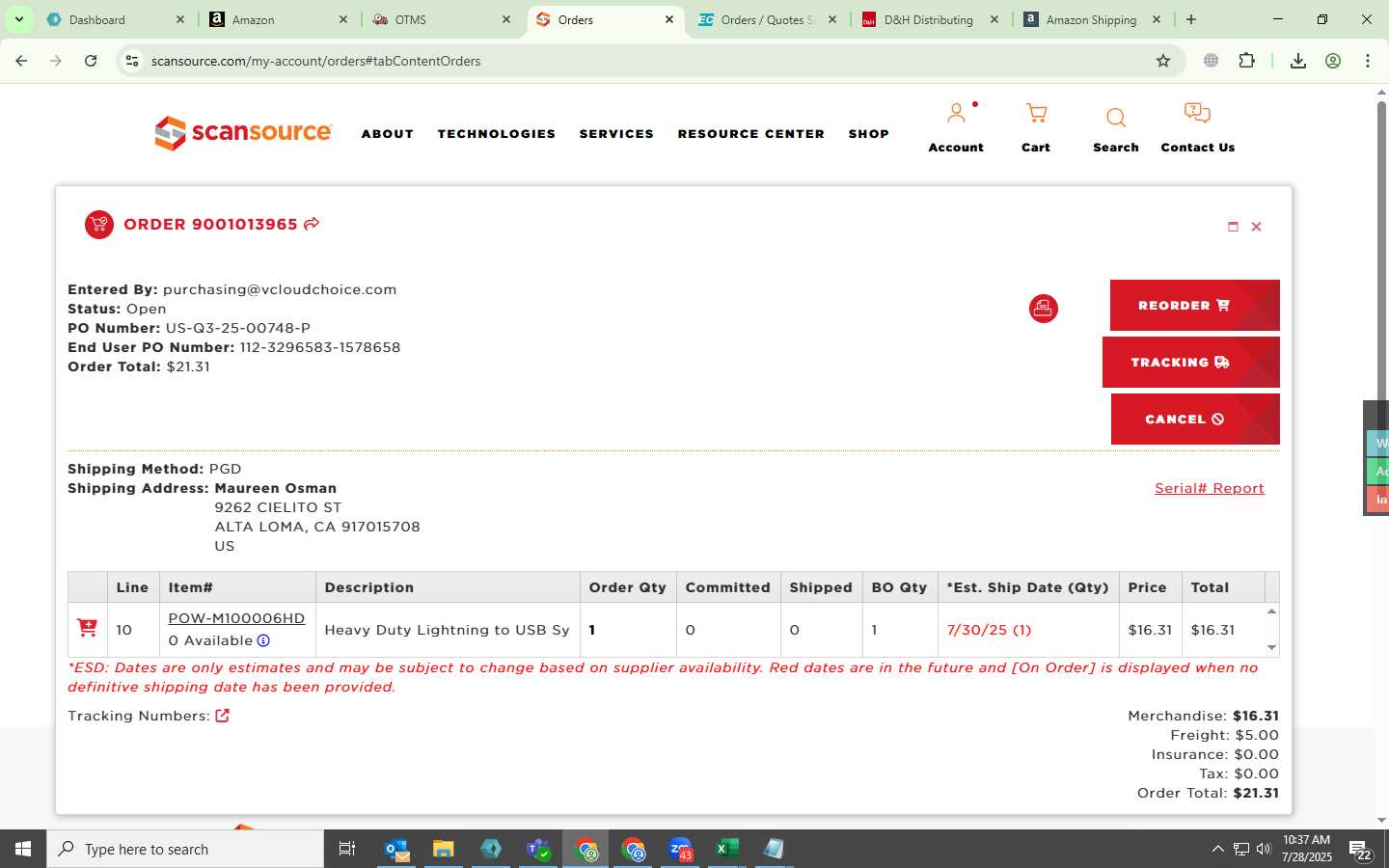Open the Resource Center menu
This screenshot has height=868, width=1389.
[751, 134]
